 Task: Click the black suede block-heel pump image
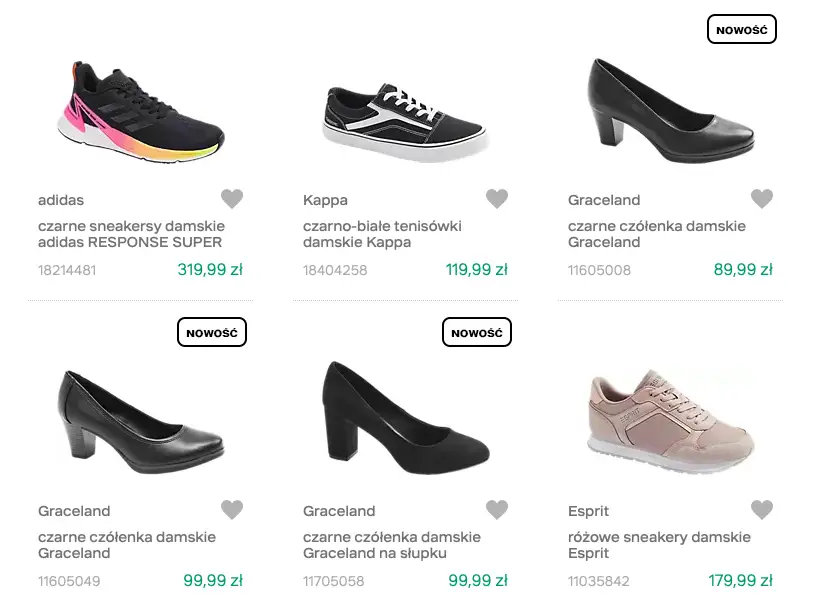(405, 418)
